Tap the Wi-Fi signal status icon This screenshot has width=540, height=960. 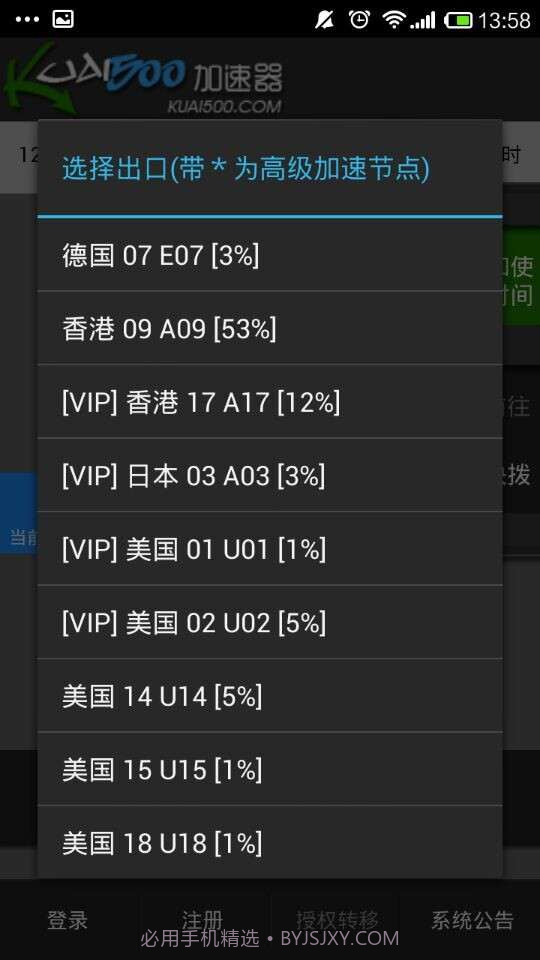pyautogui.click(x=394, y=20)
